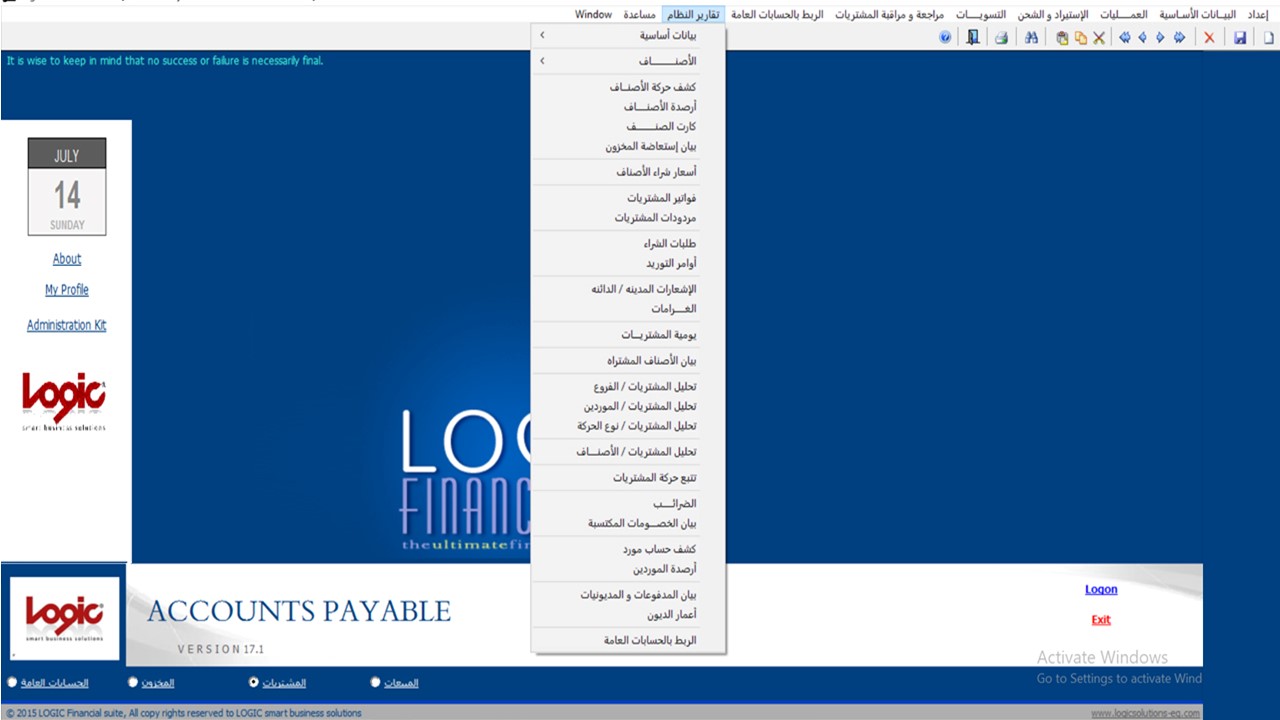
Task: Expand the الأصنــاف submenu
Action: point(630,61)
